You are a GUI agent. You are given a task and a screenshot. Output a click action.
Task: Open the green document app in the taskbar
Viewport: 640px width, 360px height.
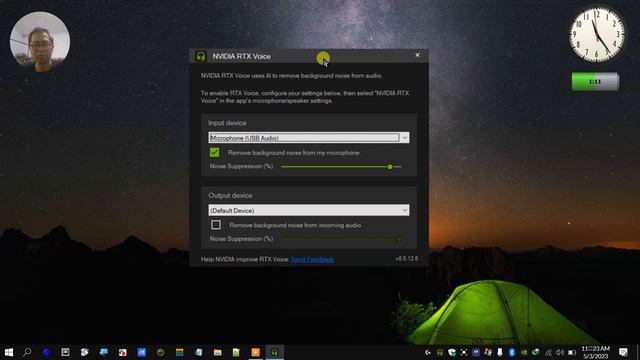[x=236, y=352]
